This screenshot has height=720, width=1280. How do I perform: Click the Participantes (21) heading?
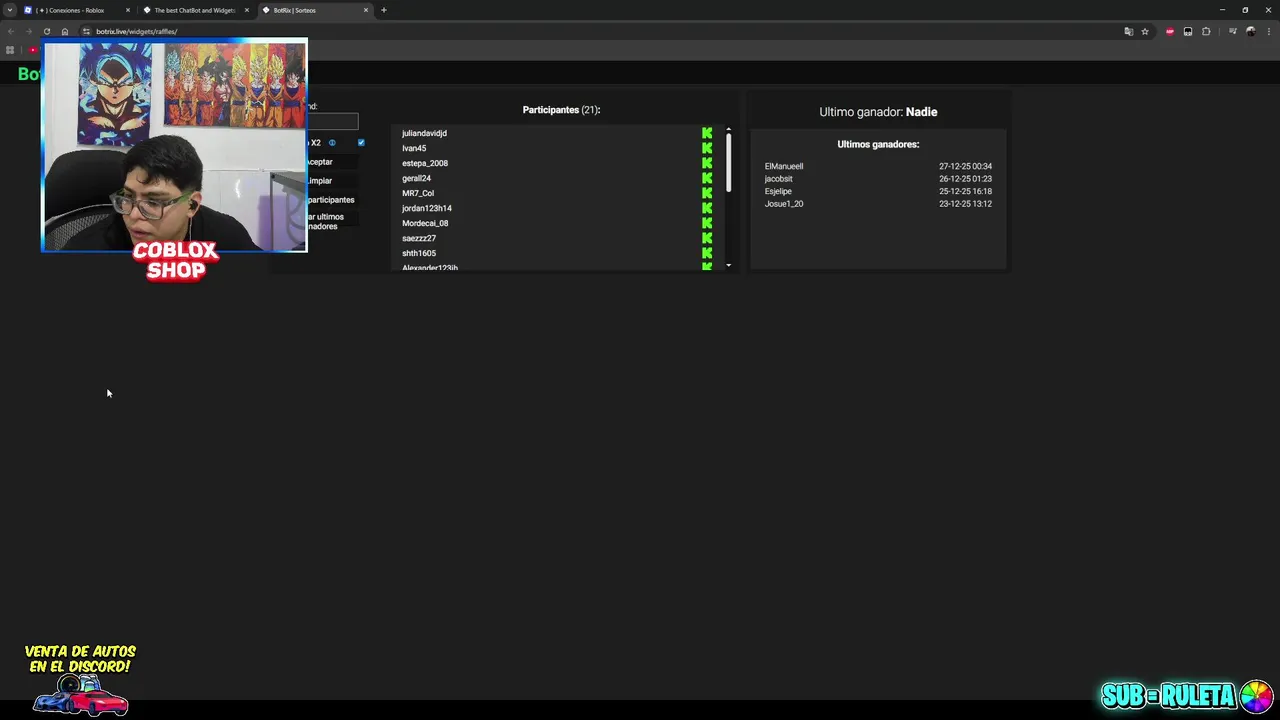tap(561, 110)
